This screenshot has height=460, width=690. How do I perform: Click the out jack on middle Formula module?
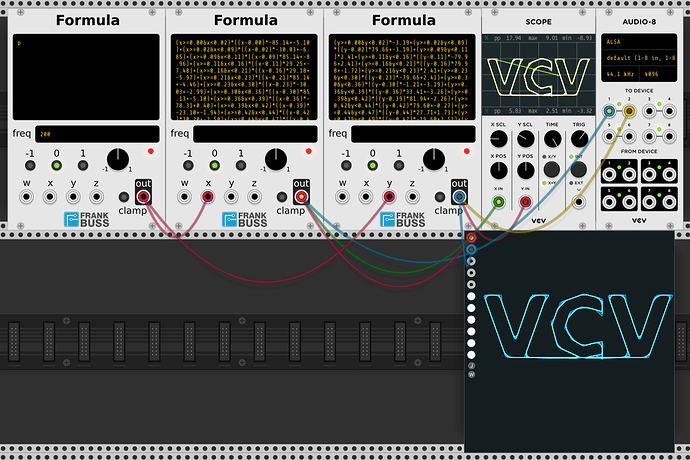pos(301,197)
